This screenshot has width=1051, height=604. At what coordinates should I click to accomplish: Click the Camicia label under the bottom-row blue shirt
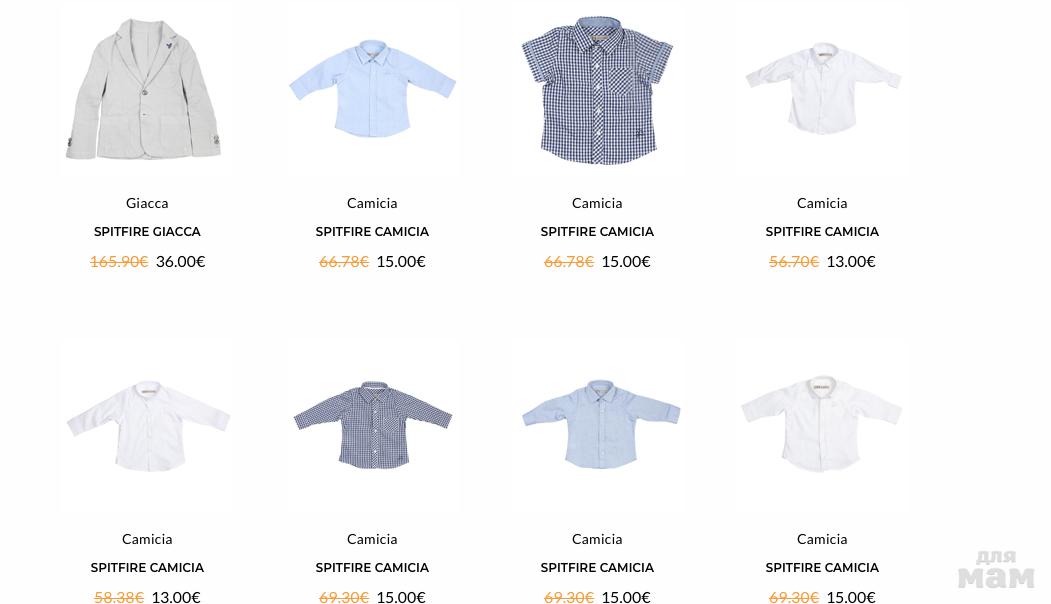[x=597, y=539]
